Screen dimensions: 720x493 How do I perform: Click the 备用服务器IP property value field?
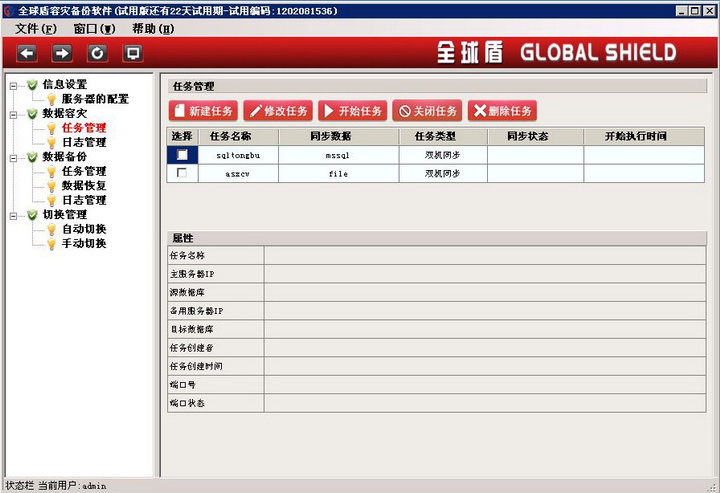[485, 311]
